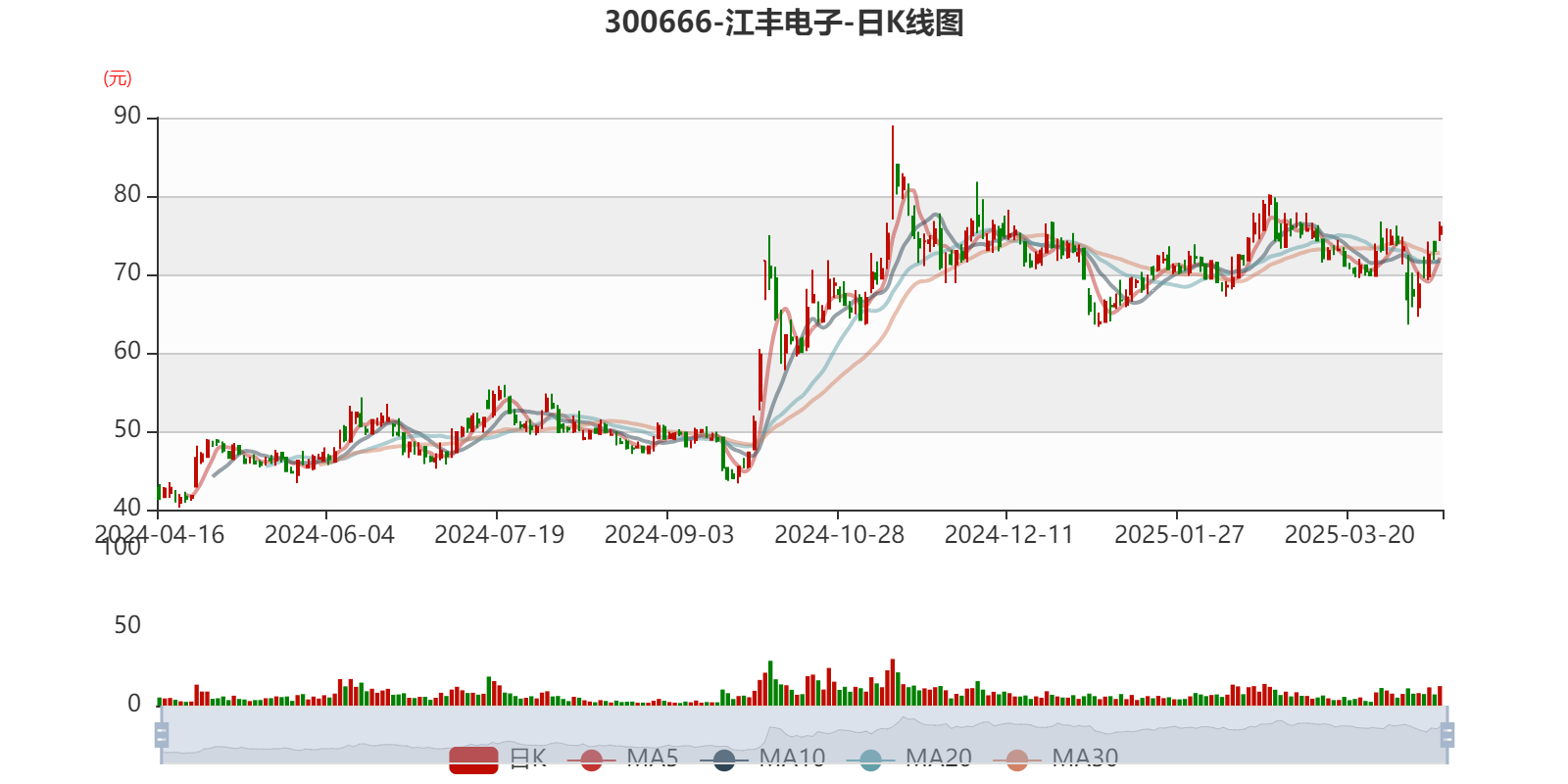Click the MA5 legend circle marker
The width and height of the screenshot is (1568, 784).
coord(591,759)
